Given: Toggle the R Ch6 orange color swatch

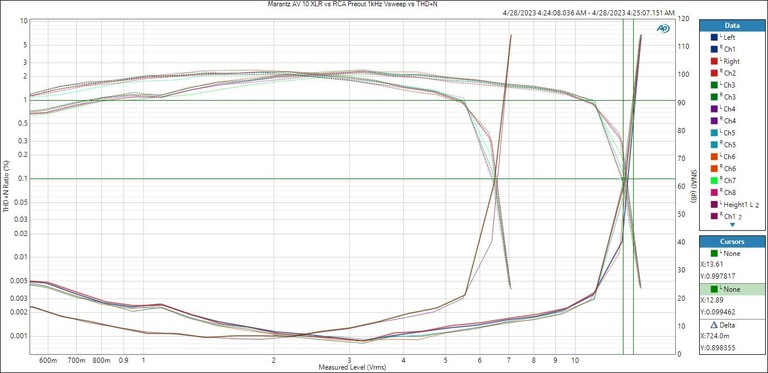Looking at the screenshot, I should coord(714,168).
